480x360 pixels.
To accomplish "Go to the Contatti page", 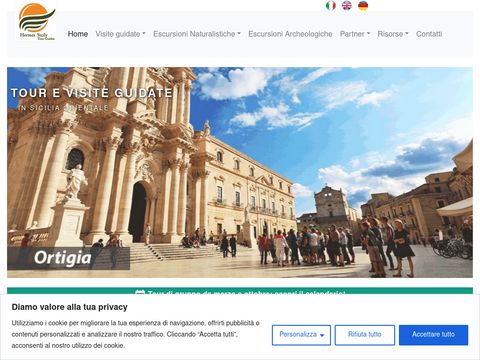I will [x=429, y=34].
